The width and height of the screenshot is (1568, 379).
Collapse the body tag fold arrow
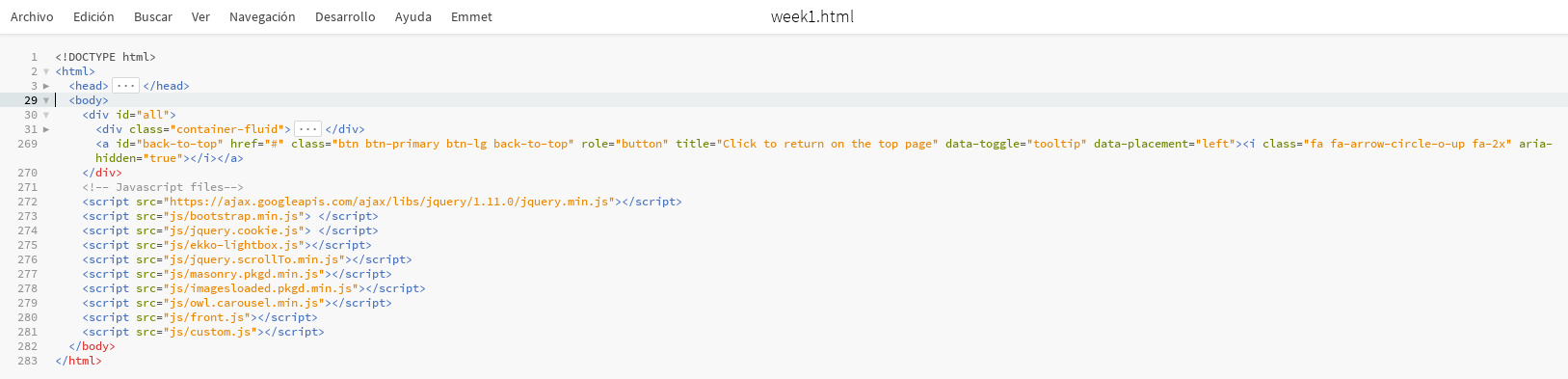(46, 100)
